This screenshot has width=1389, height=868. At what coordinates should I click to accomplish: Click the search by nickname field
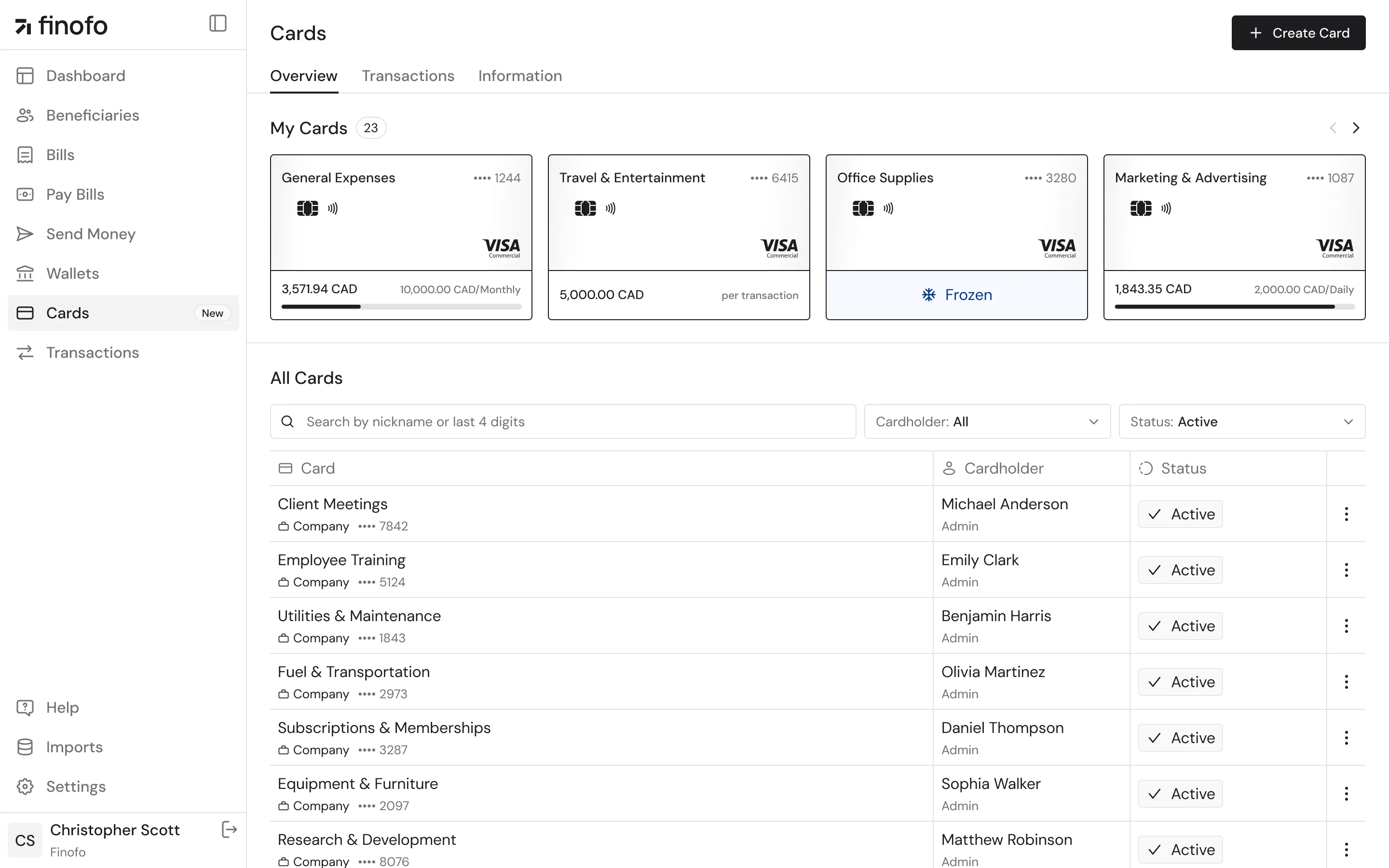pos(562,421)
